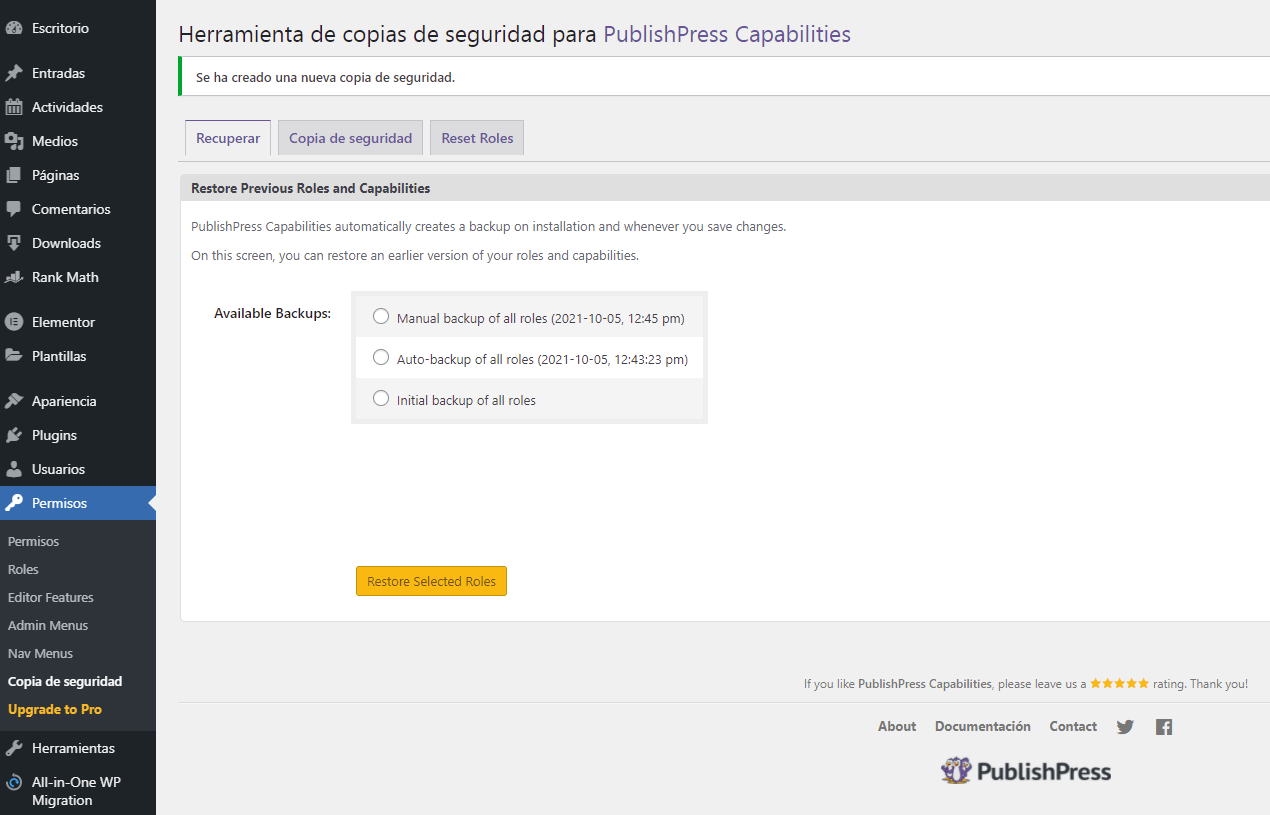Click the Entradas pushpin icon

point(14,73)
